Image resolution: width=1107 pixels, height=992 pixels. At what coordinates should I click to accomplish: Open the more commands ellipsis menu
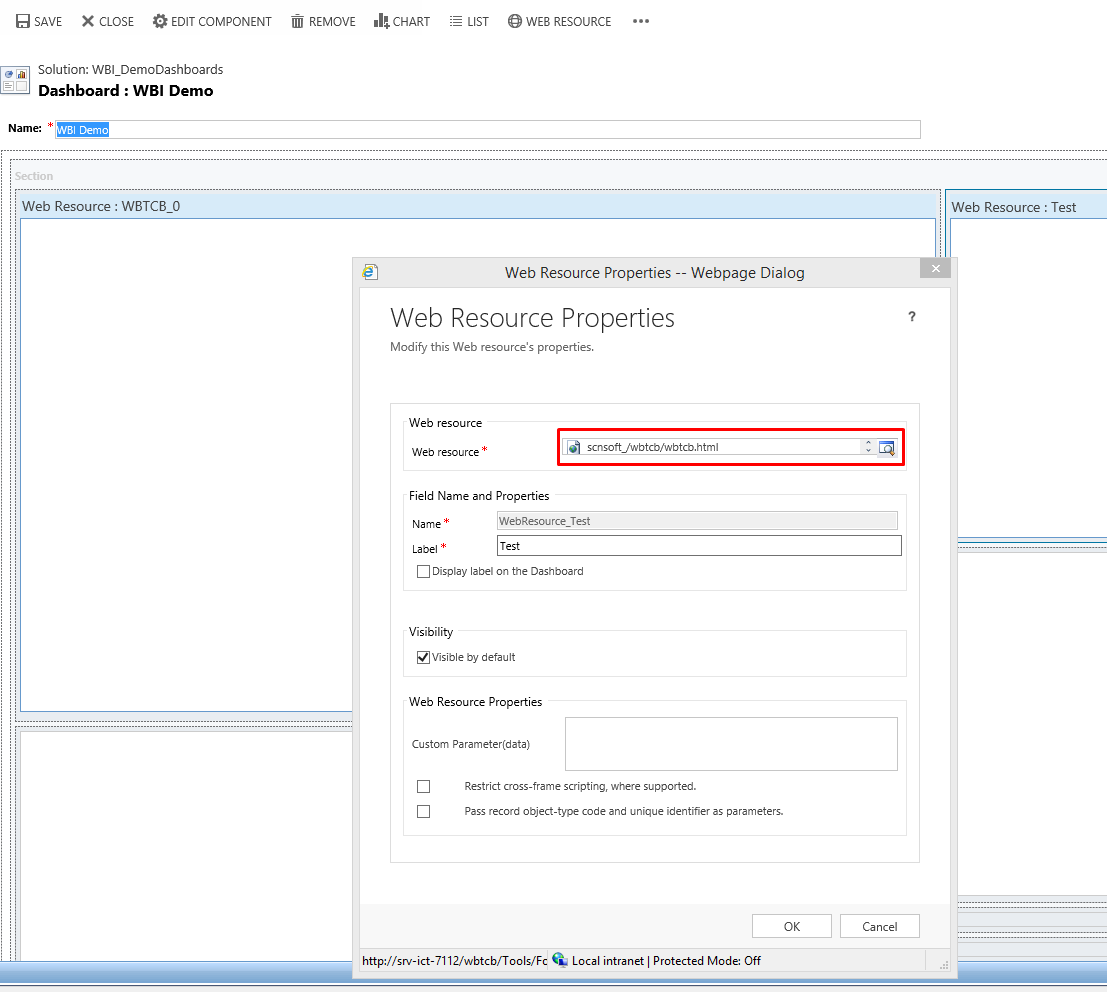tap(641, 21)
